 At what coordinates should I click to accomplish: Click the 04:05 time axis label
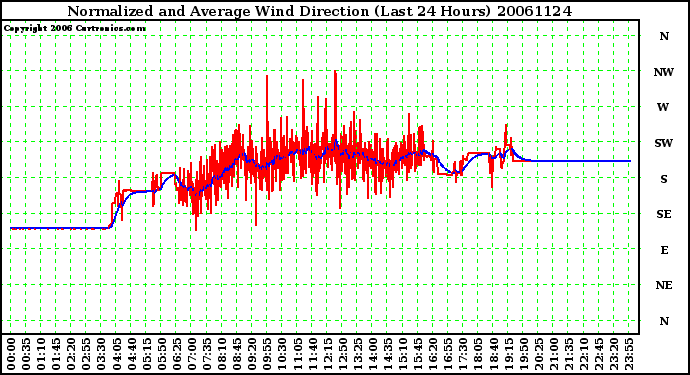[117, 354]
